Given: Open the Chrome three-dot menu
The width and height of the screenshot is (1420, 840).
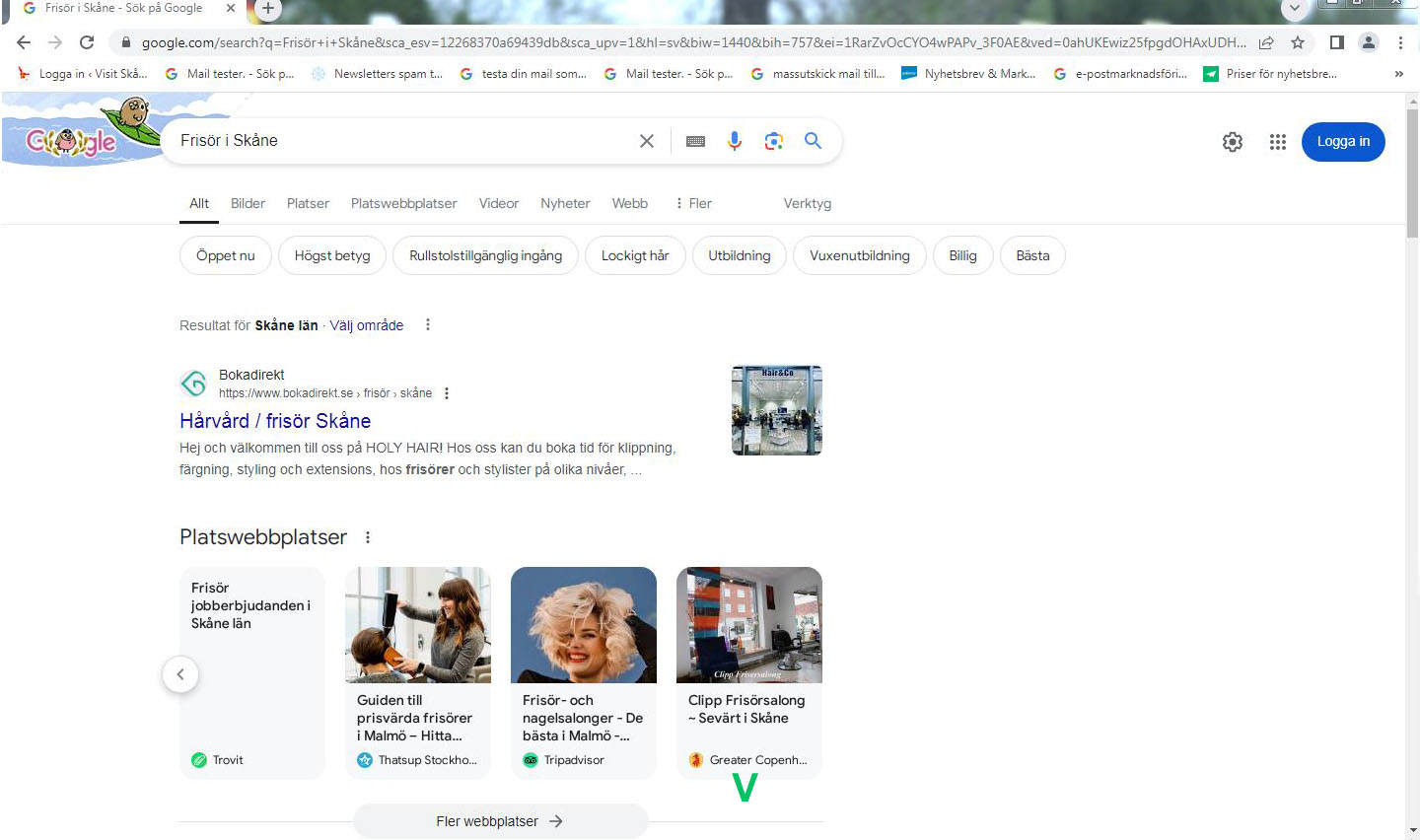Looking at the screenshot, I should [1400, 42].
